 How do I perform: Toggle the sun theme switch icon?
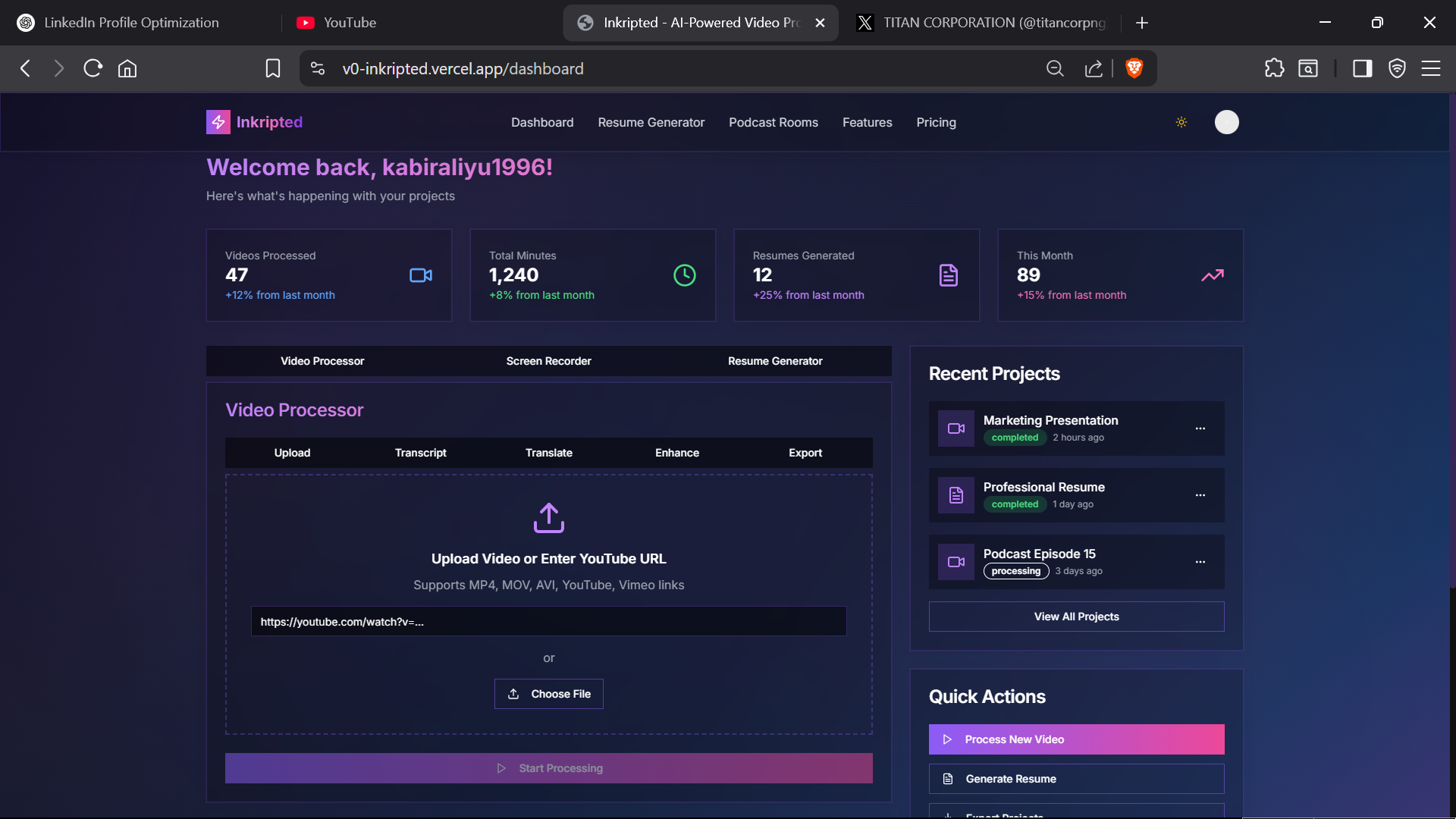tap(1181, 122)
